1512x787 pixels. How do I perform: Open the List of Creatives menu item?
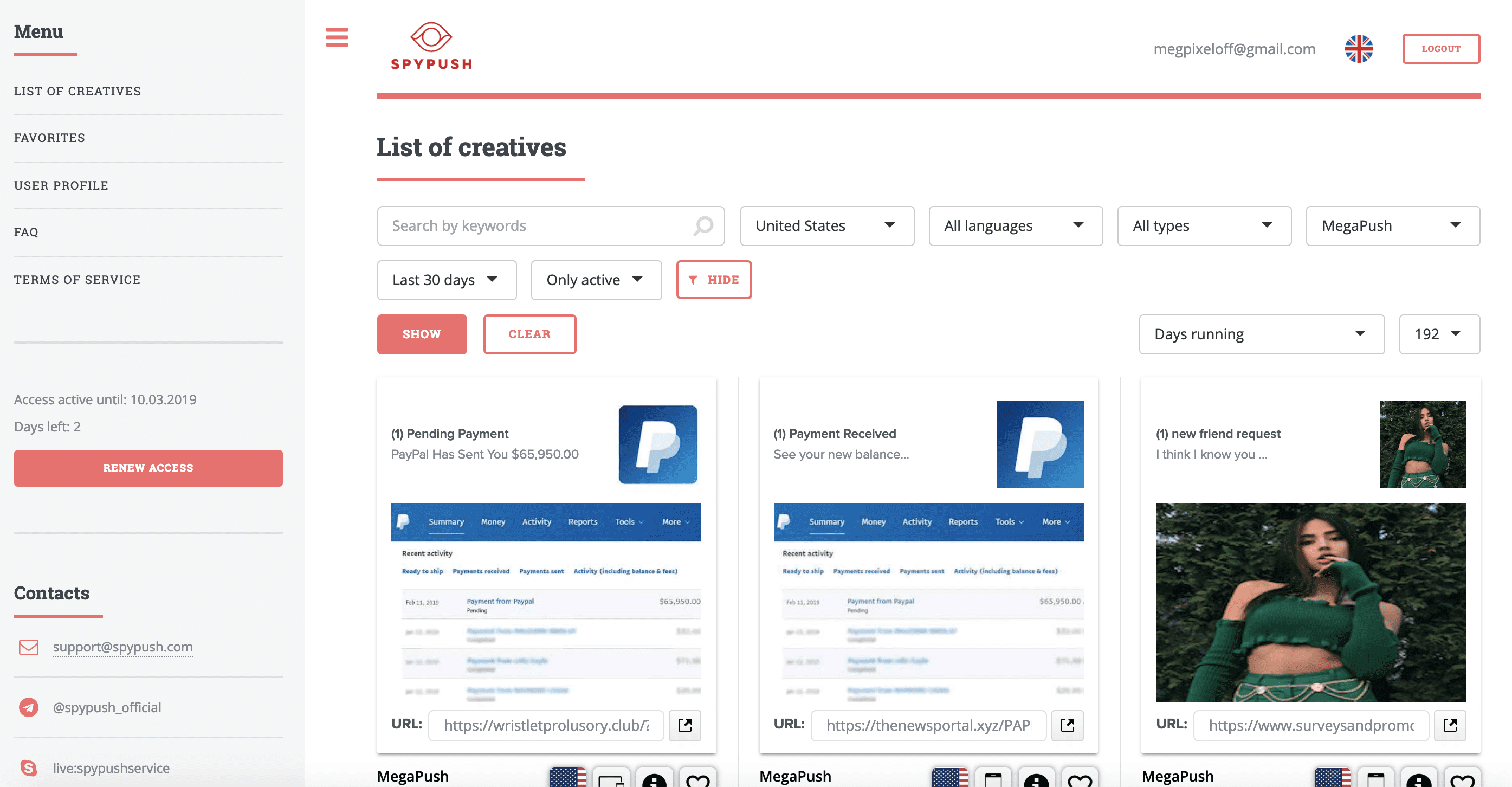click(77, 91)
